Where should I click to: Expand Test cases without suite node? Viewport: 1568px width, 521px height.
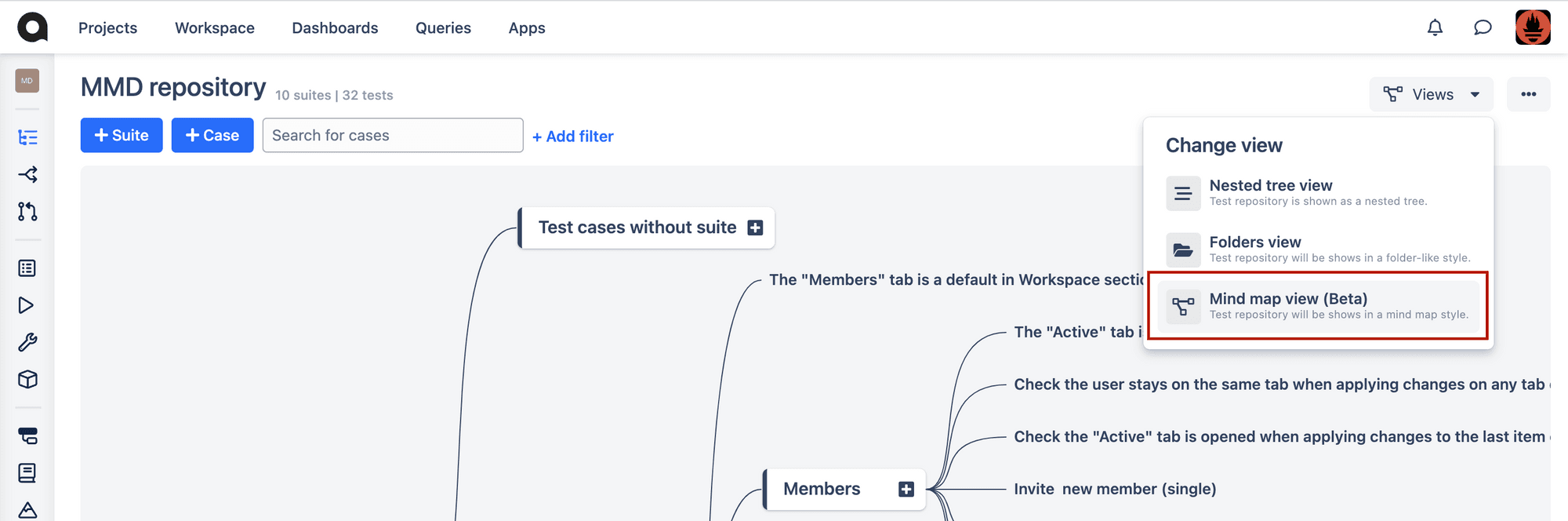pos(755,228)
